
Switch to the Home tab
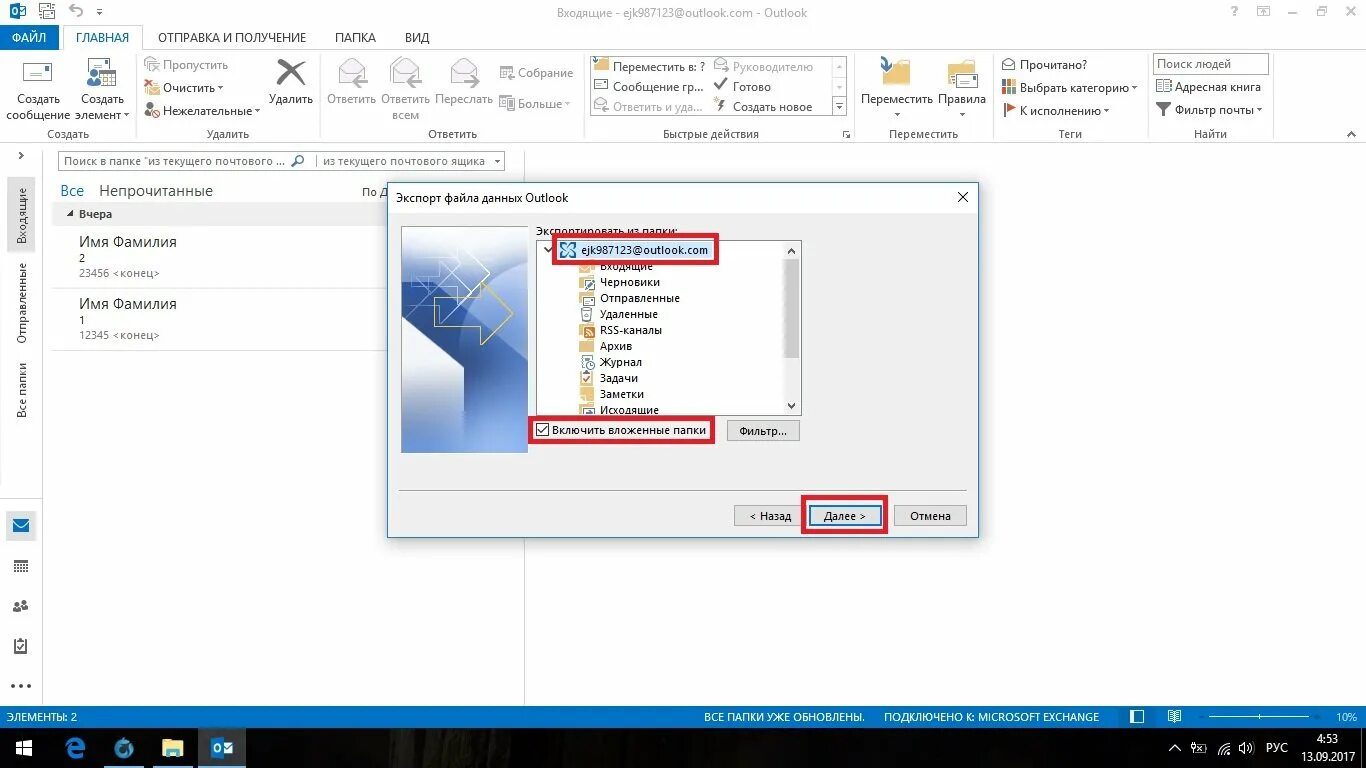(102, 38)
